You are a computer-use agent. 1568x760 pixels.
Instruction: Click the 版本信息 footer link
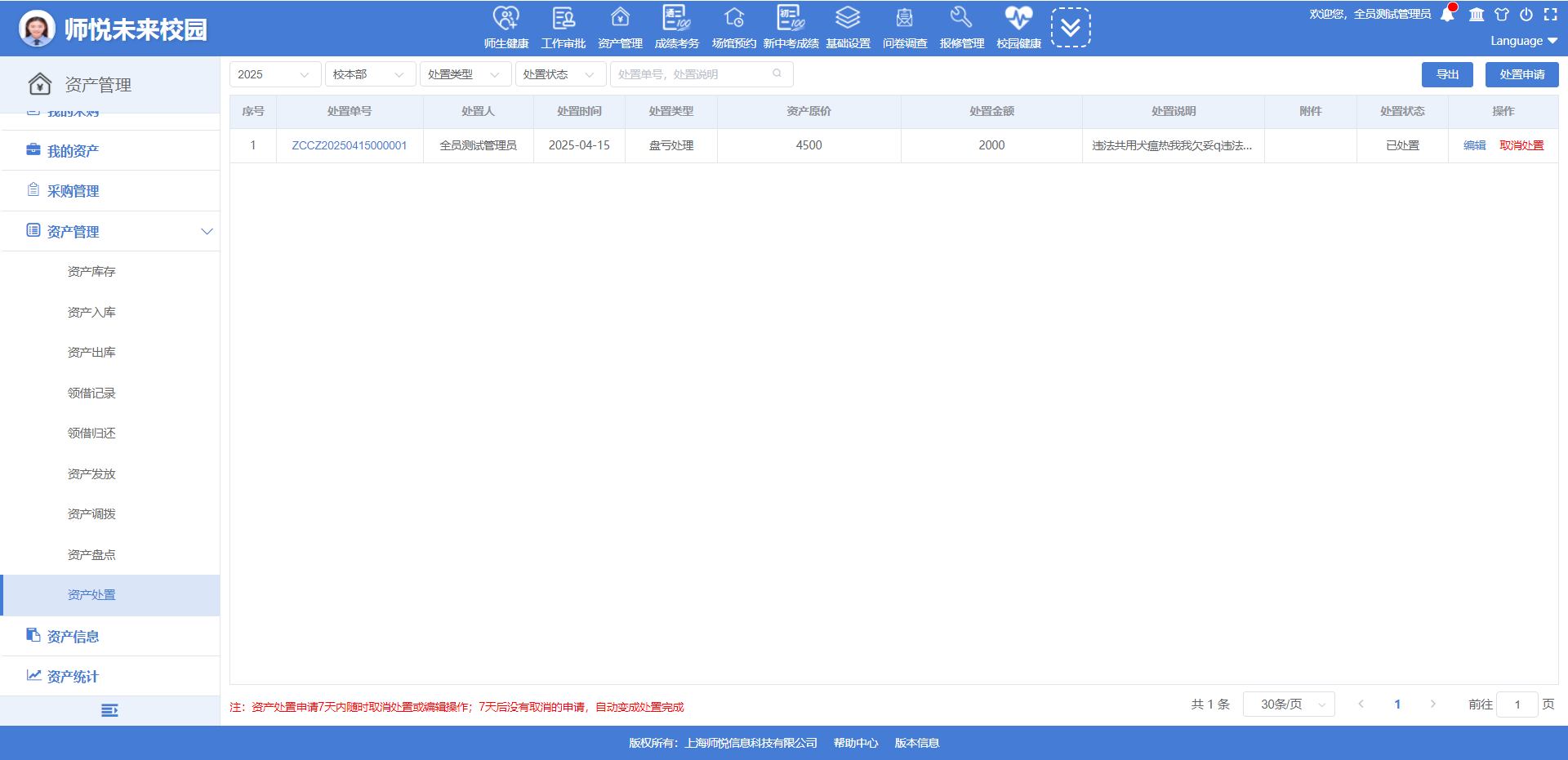coord(917,743)
